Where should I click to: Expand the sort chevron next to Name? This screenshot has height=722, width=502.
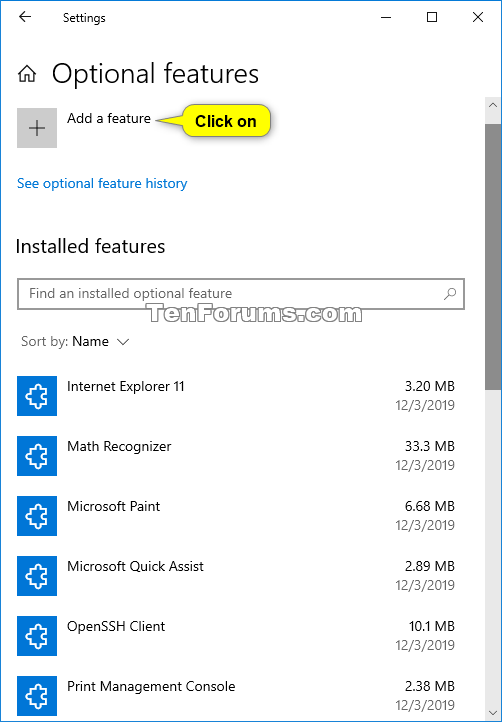point(123,342)
